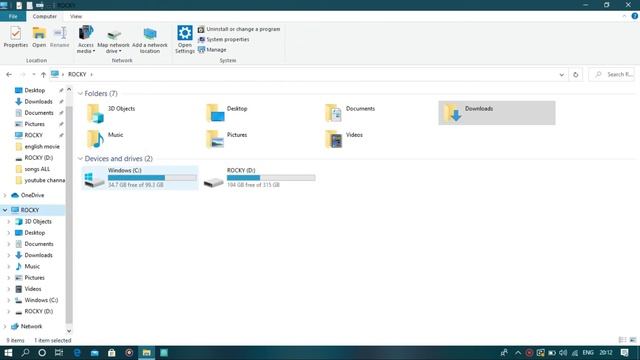Go back with the Back arrow
The width and height of the screenshot is (640, 360).
9,75
